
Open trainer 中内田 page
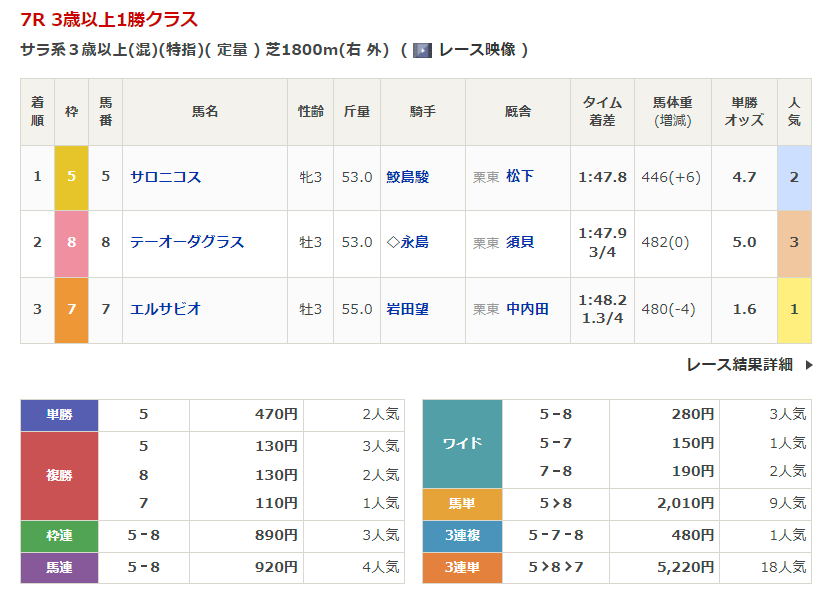(527, 309)
